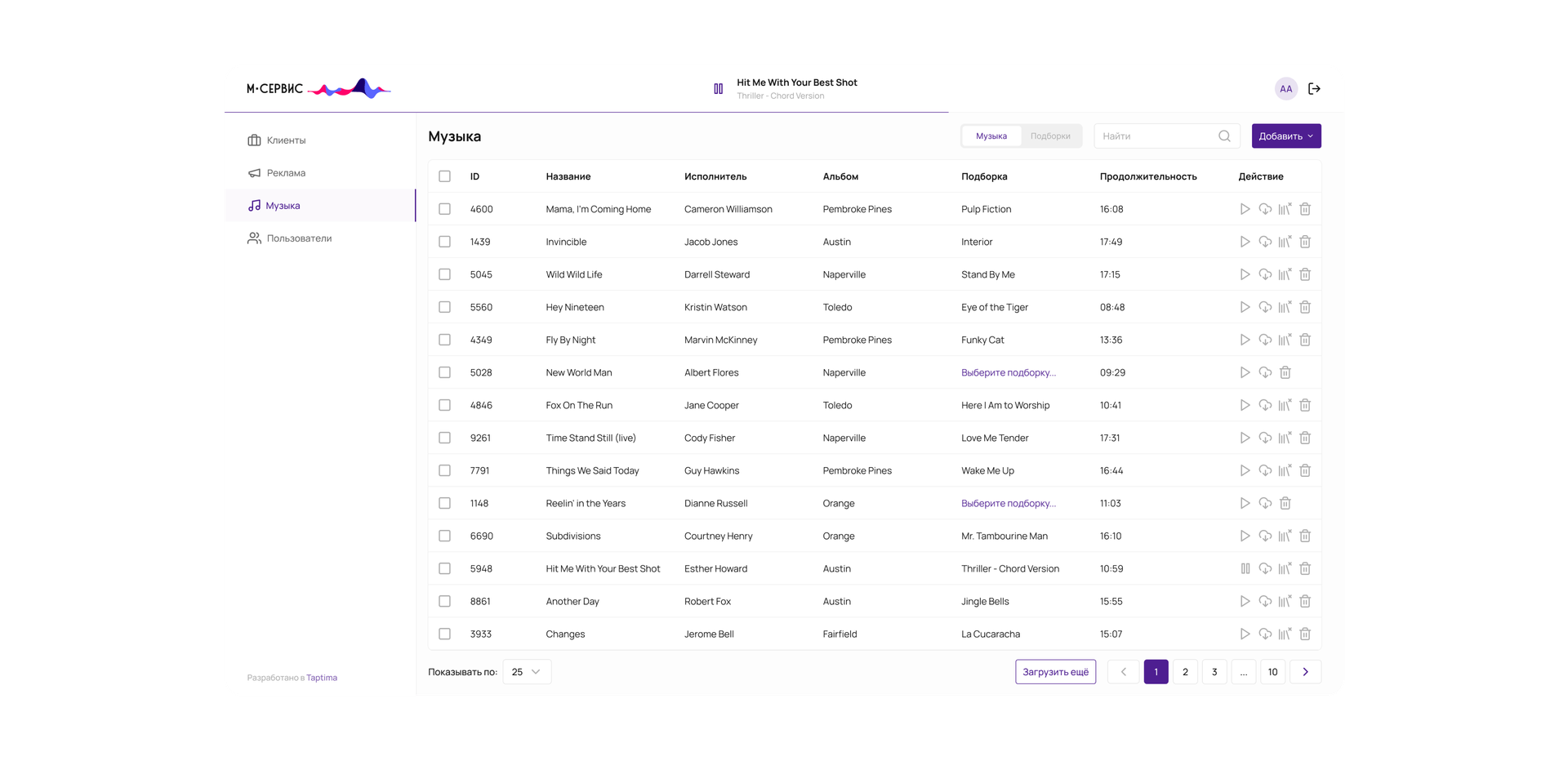1568x761 pixels.
Task: Switch to the Подборки tab
Action: 1050,136
